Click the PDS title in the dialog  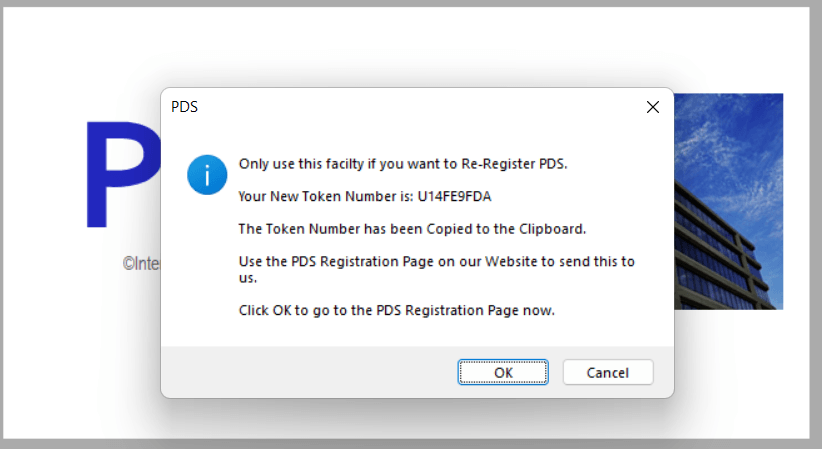point(185,107)
